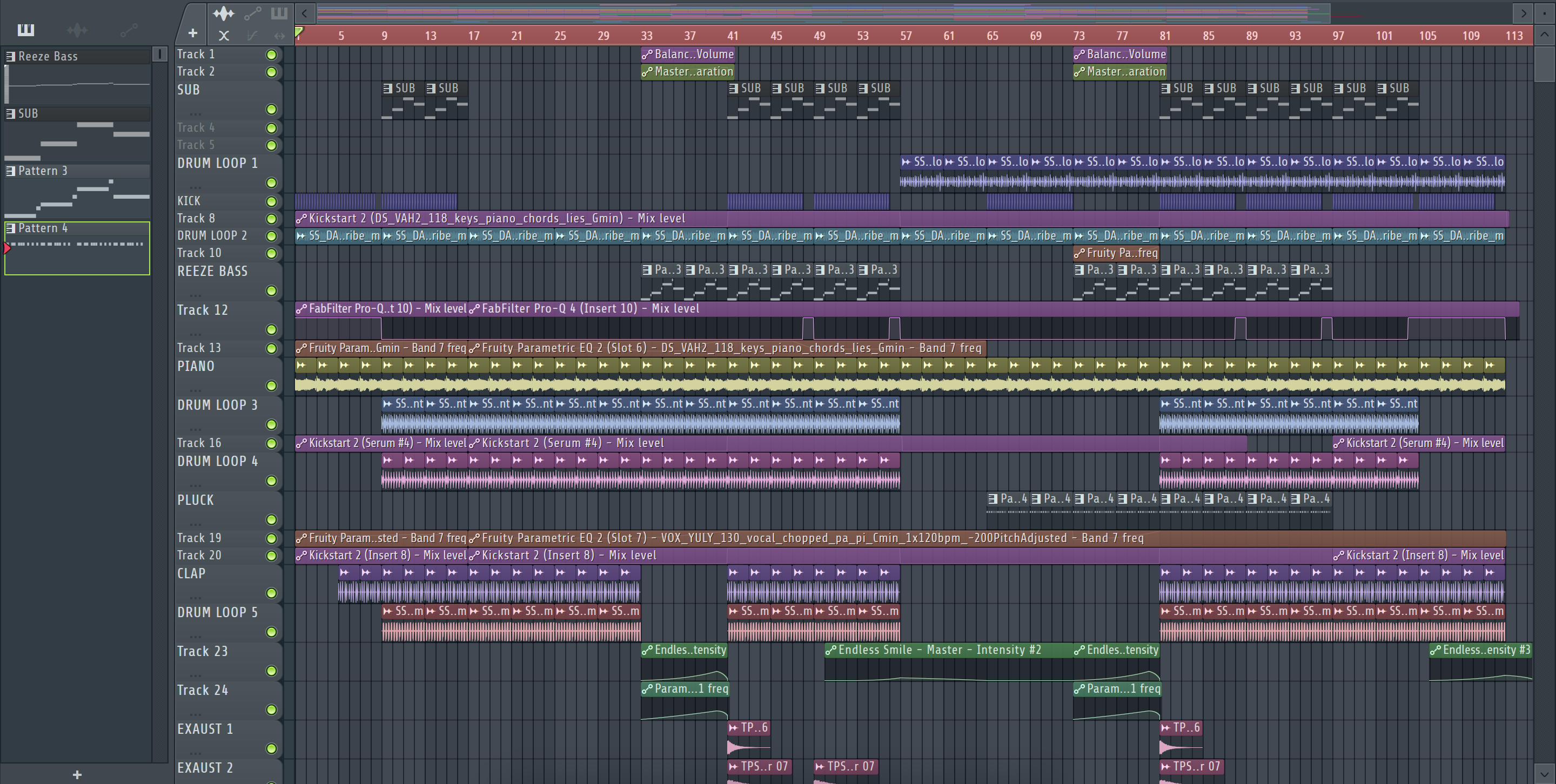Add new pattern with plus at picker bottom
The width and height of the screenshot is (1556, 784).
77,774
